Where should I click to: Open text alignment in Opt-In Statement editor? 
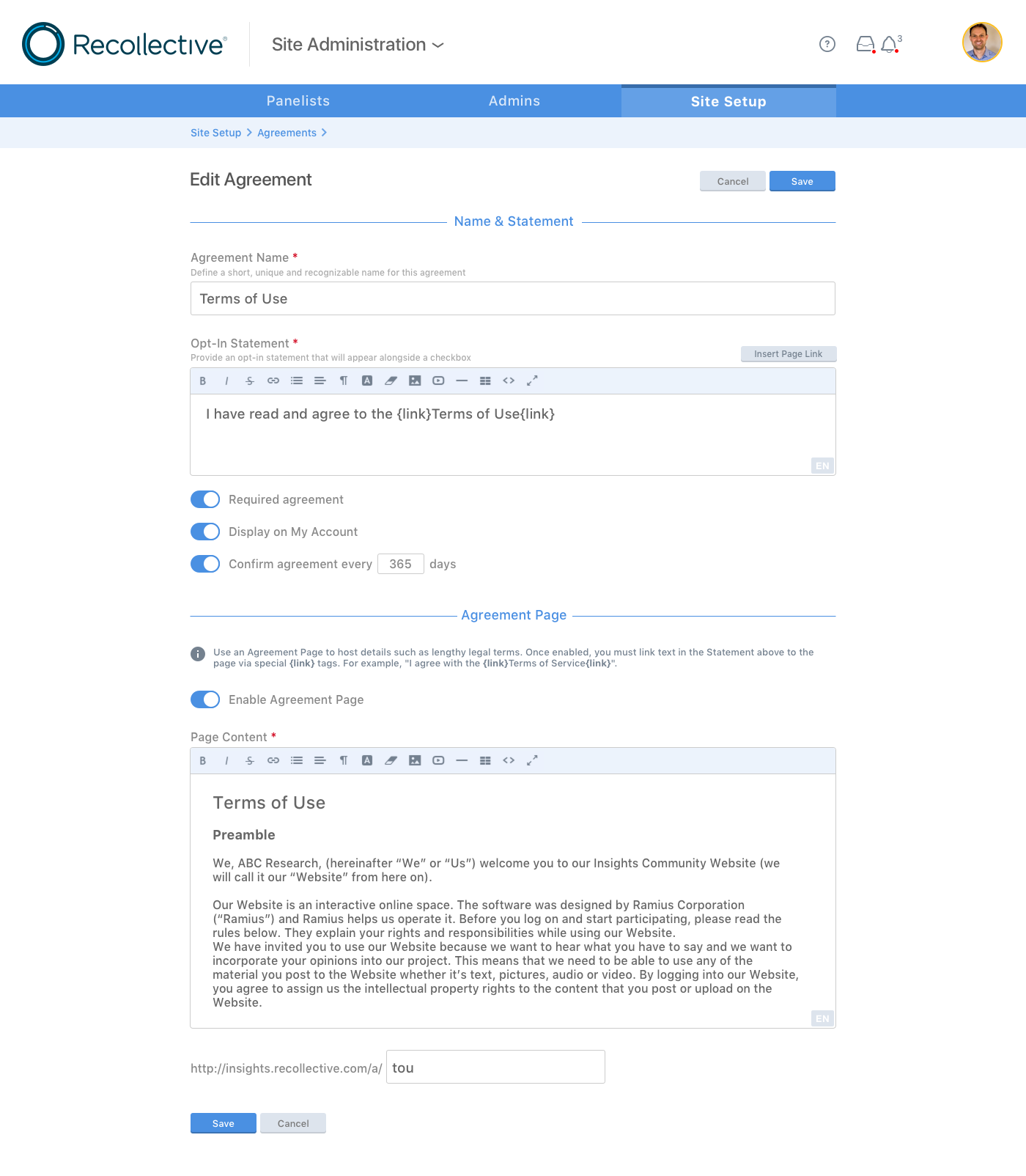tap(320, 381)
